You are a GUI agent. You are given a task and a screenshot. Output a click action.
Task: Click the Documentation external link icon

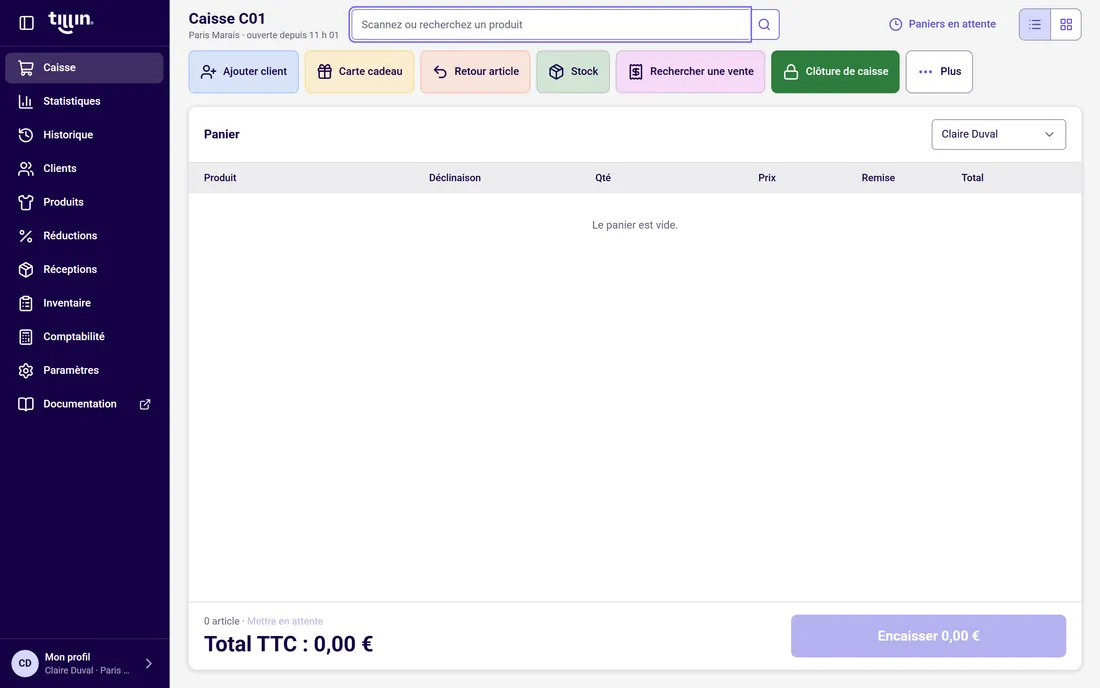[145, 405]
